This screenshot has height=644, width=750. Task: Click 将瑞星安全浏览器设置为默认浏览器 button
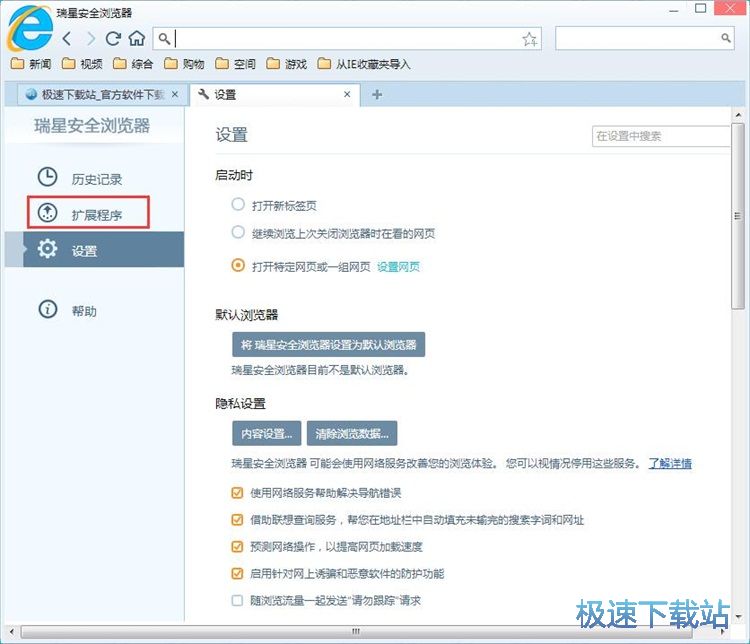pos(329,344)
